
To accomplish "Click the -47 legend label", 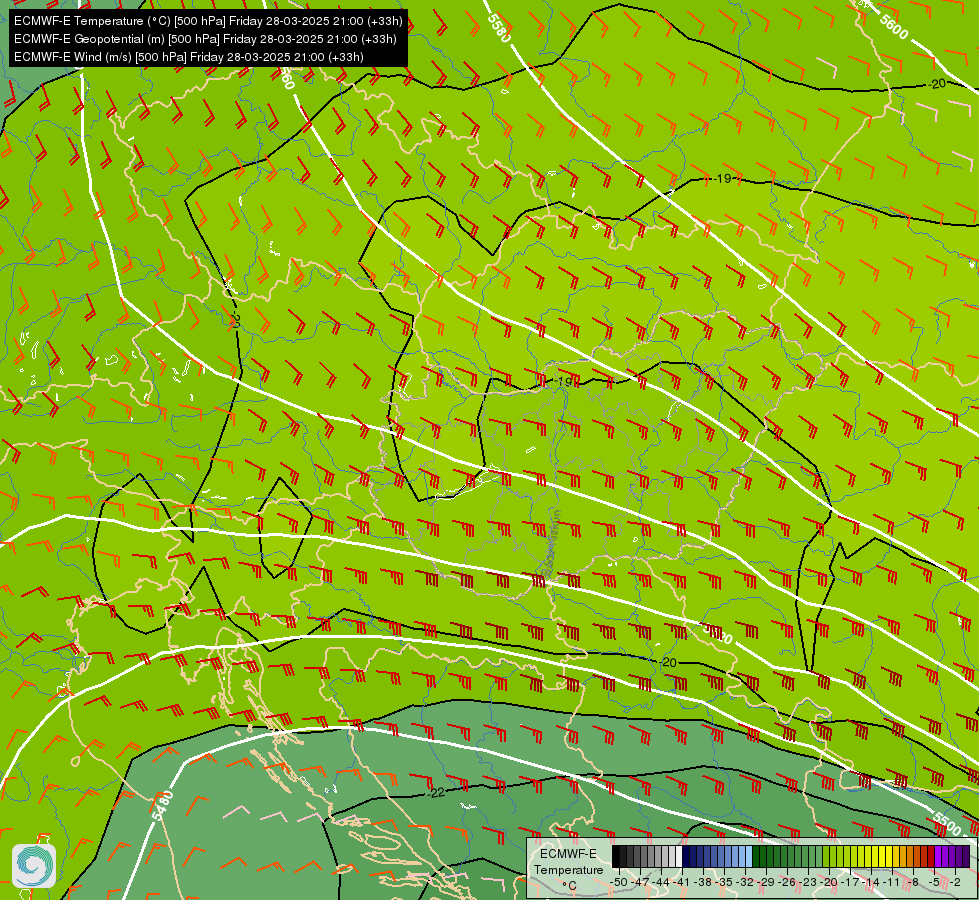I will pyautogui.click(x=640, y=882).
